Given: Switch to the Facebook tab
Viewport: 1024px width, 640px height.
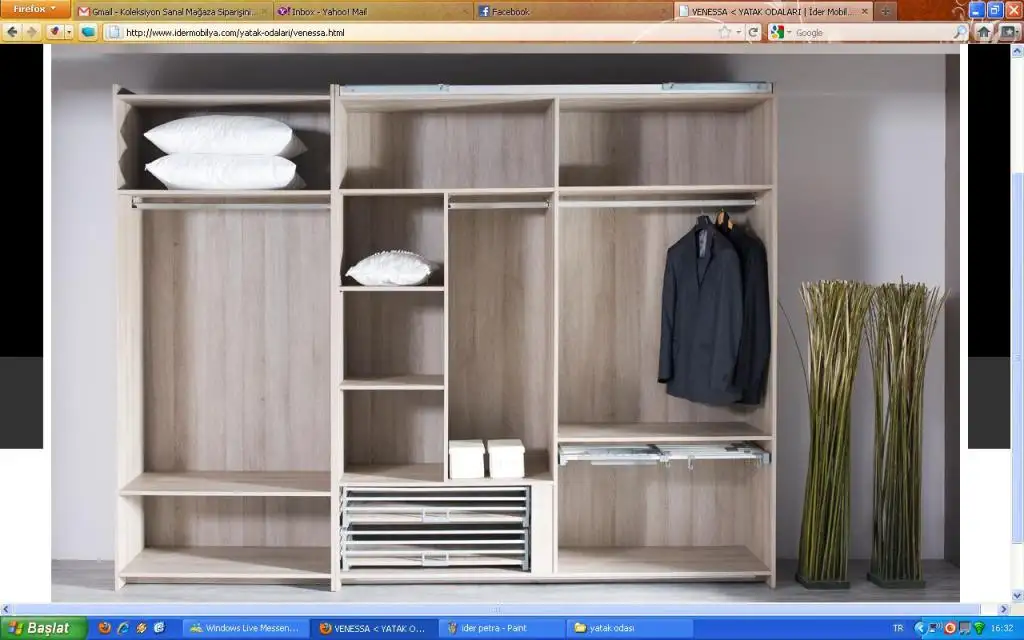Looking at the screenshot, I should click(570, 11).
